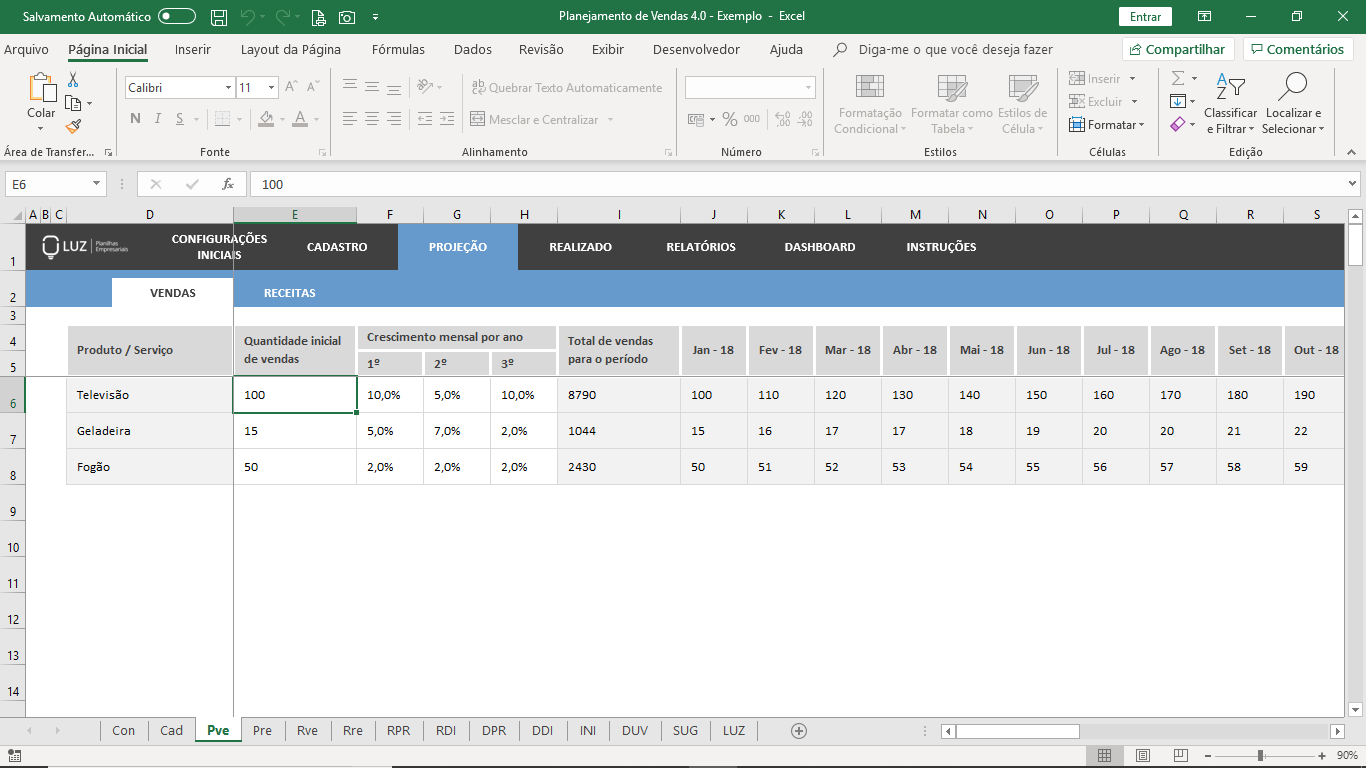Toggle the Salvamento Automático switch
1366x768 pixels.
pos(177,17)
